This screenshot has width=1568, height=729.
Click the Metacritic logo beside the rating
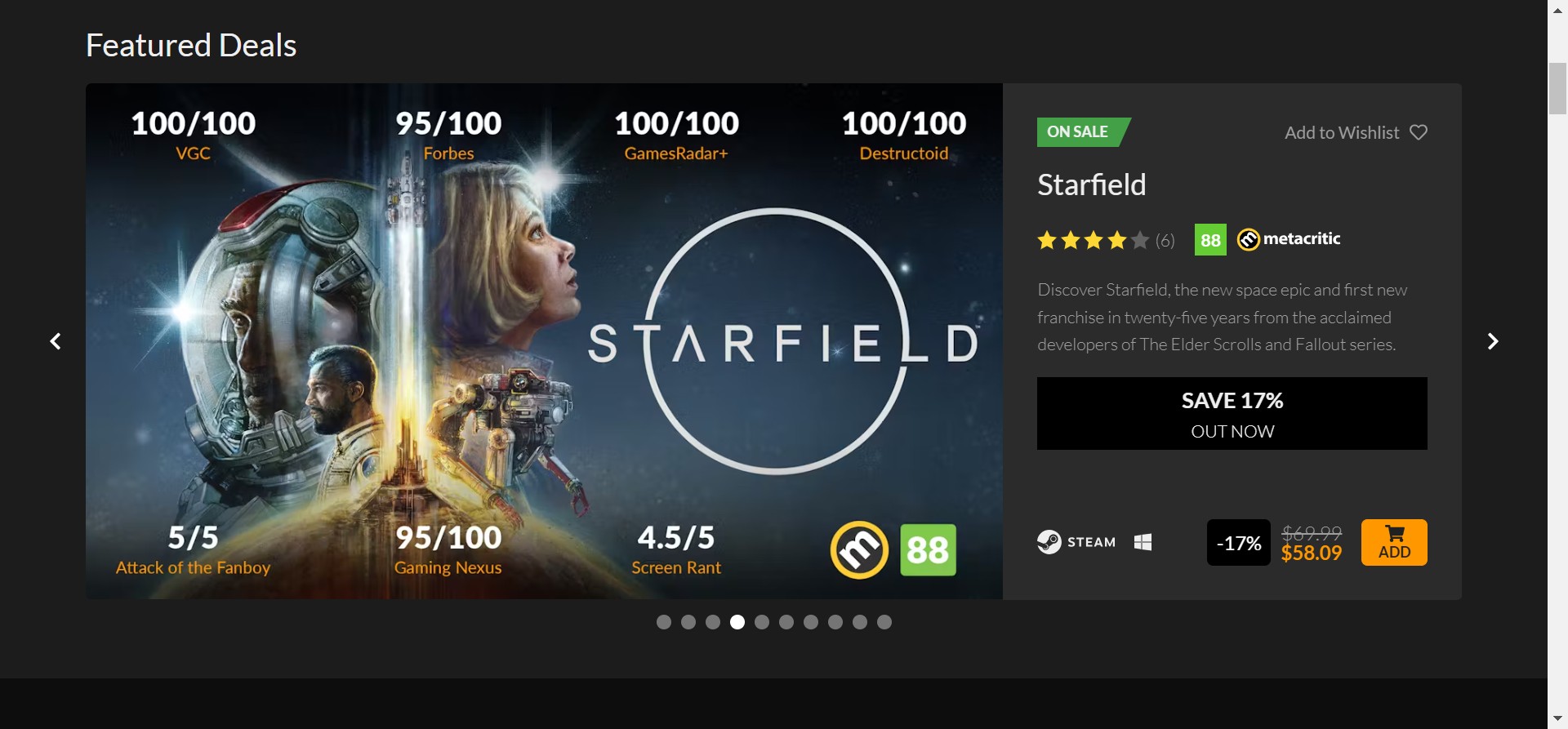pyautogui.click(x=1289, y=239)
